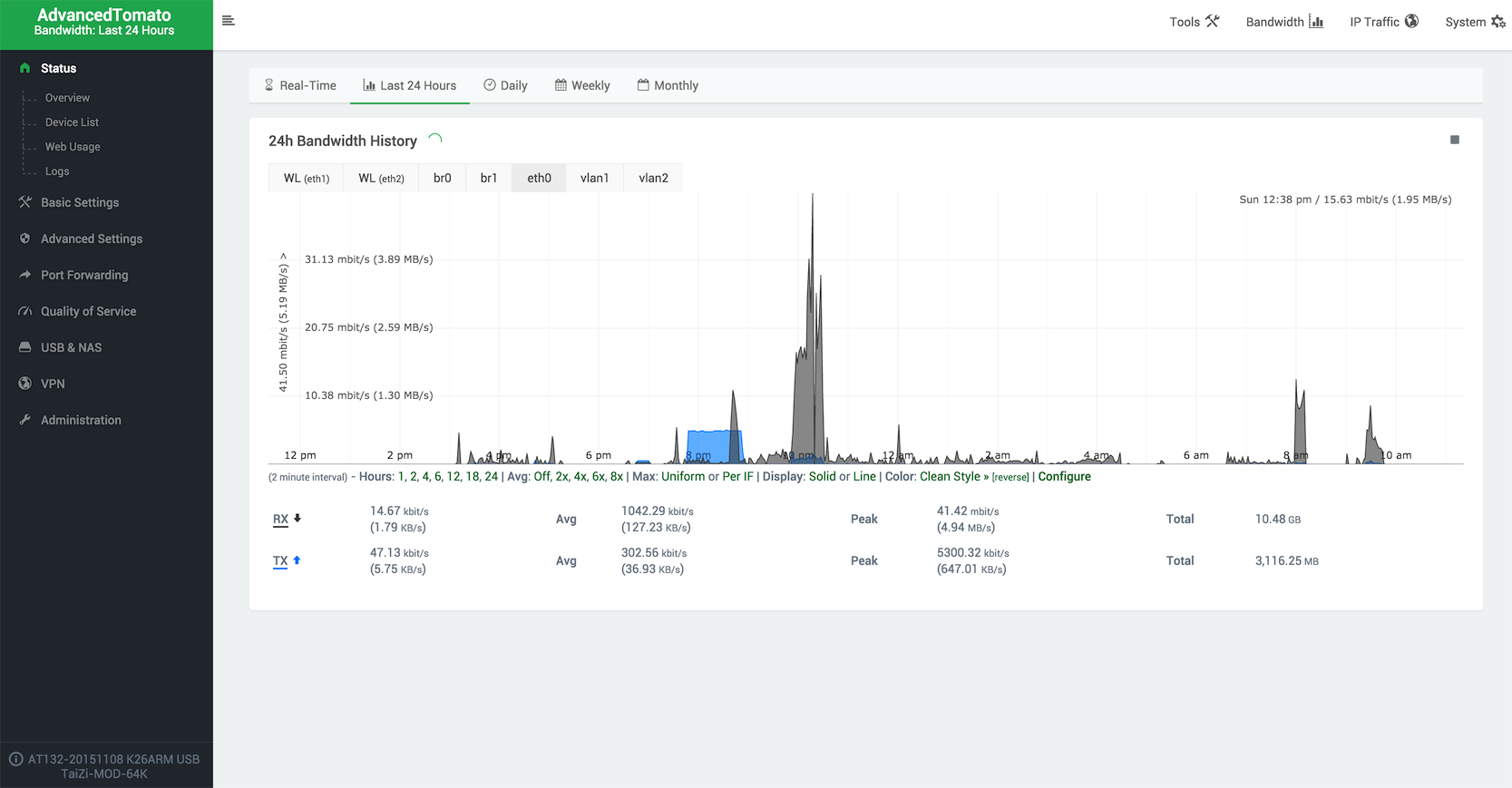Open Web Usage in sidebar
This screenshot has height=788, width=1512.
(x=73, y=147)
